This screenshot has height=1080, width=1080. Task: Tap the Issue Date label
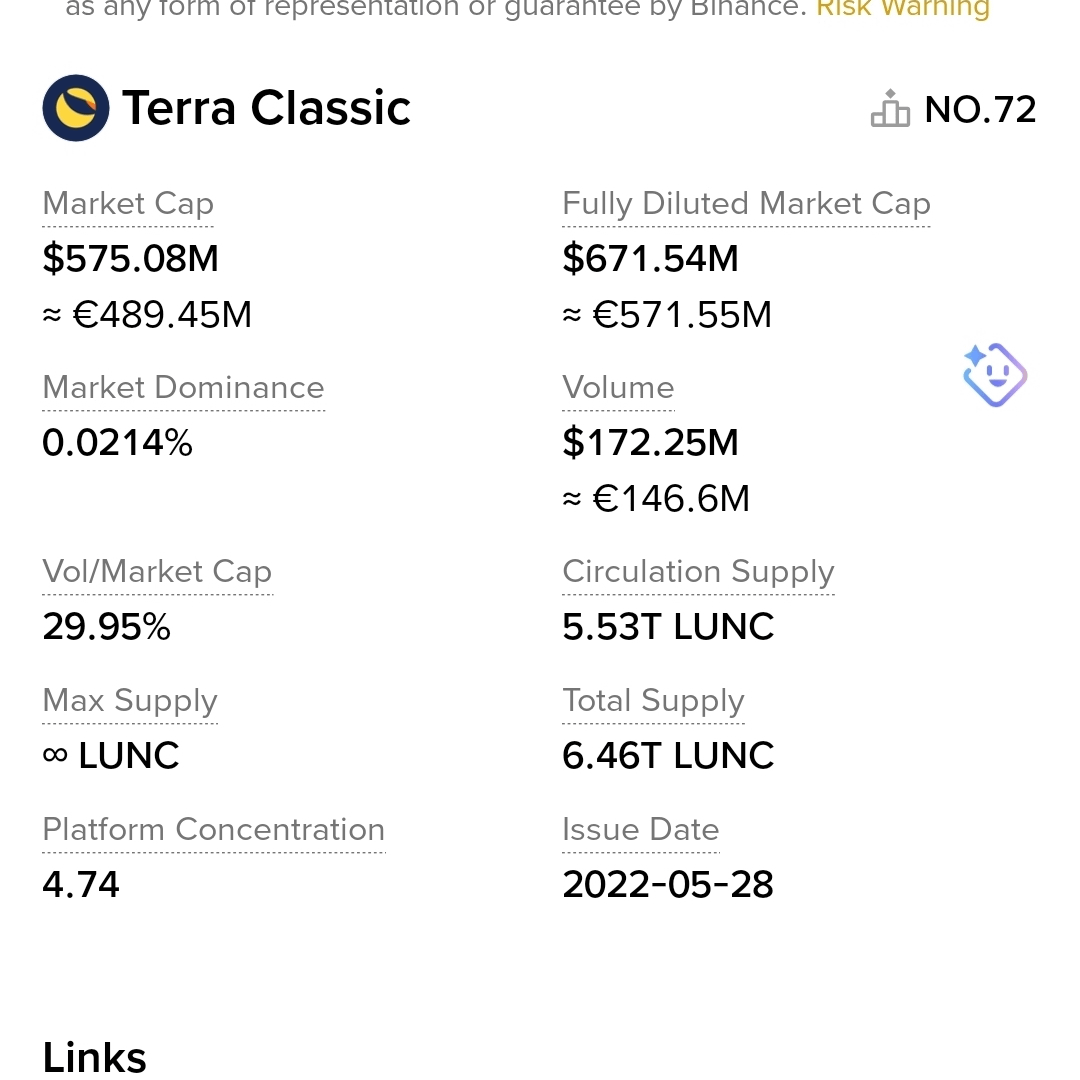click(x=641, y=829)
